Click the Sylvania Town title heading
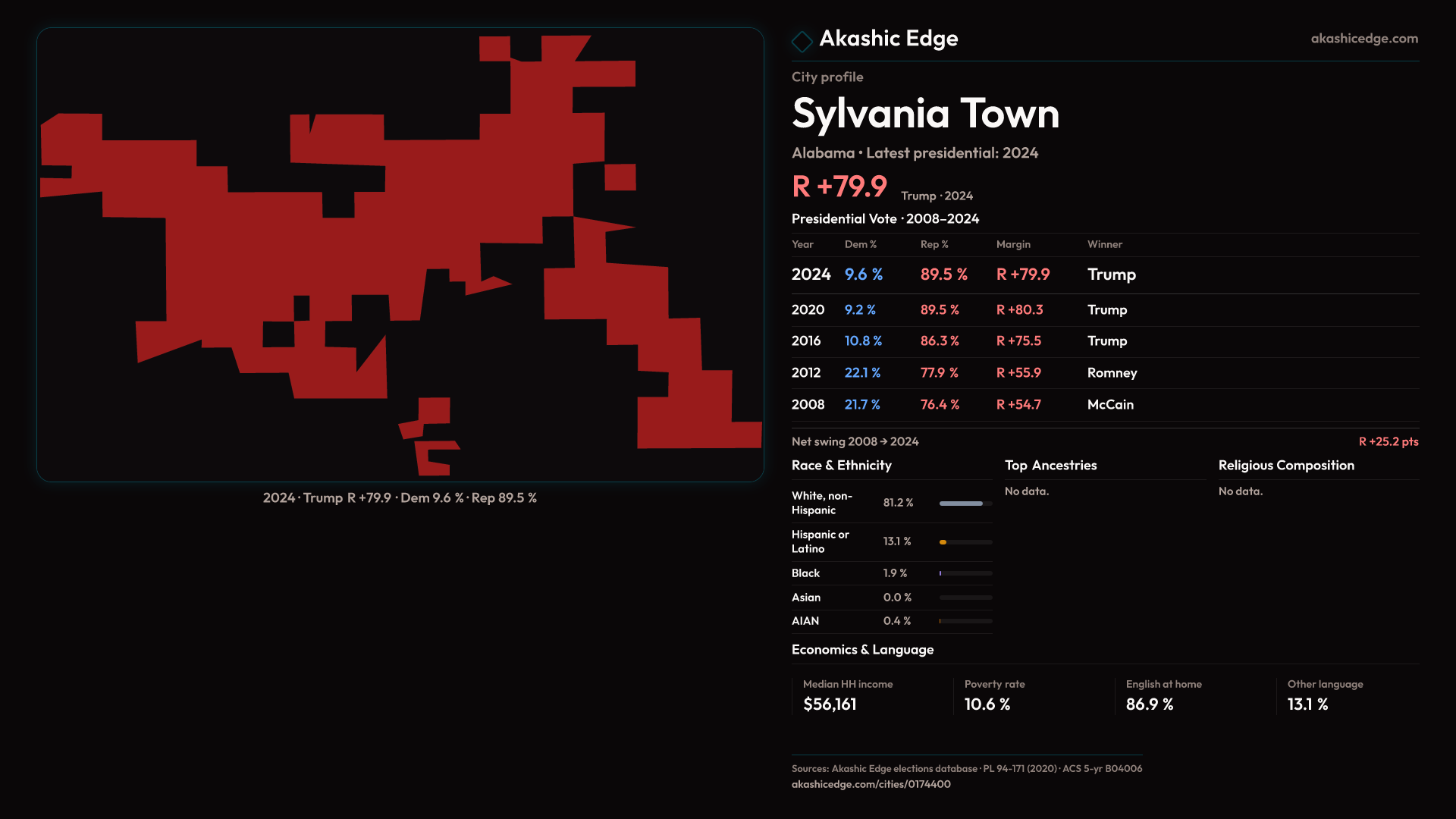1456x819 pixels. point(925,114)
